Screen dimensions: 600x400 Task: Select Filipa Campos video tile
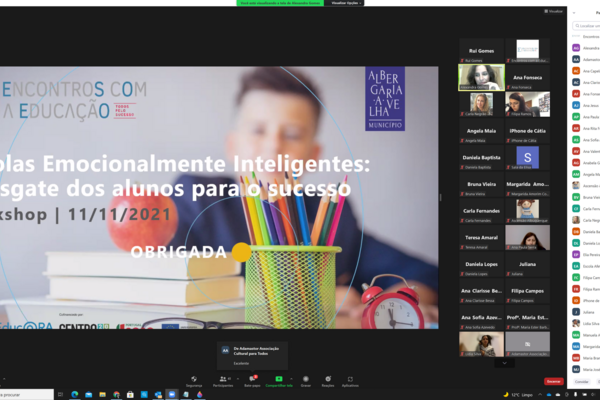tap(527, 291)
